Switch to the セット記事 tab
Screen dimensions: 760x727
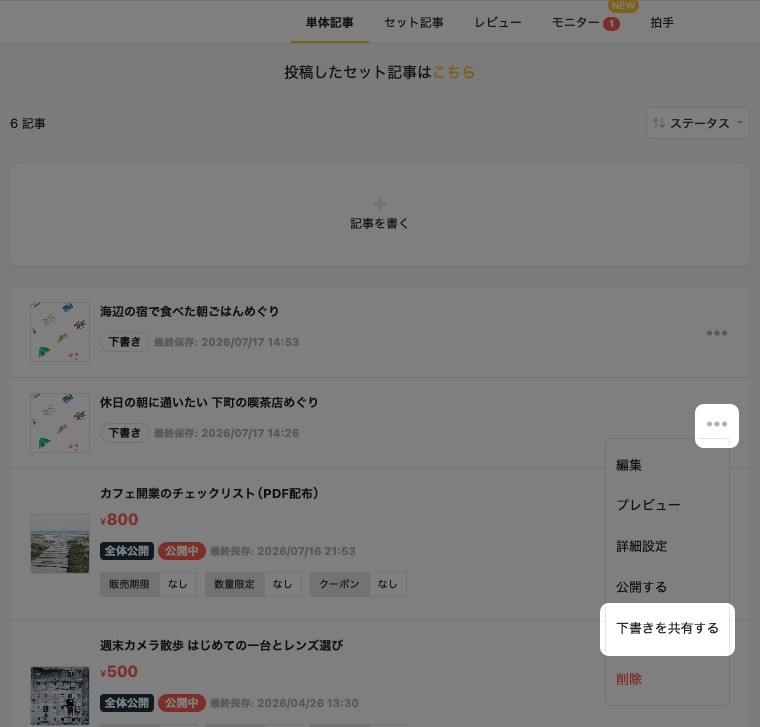coord(413,22)
